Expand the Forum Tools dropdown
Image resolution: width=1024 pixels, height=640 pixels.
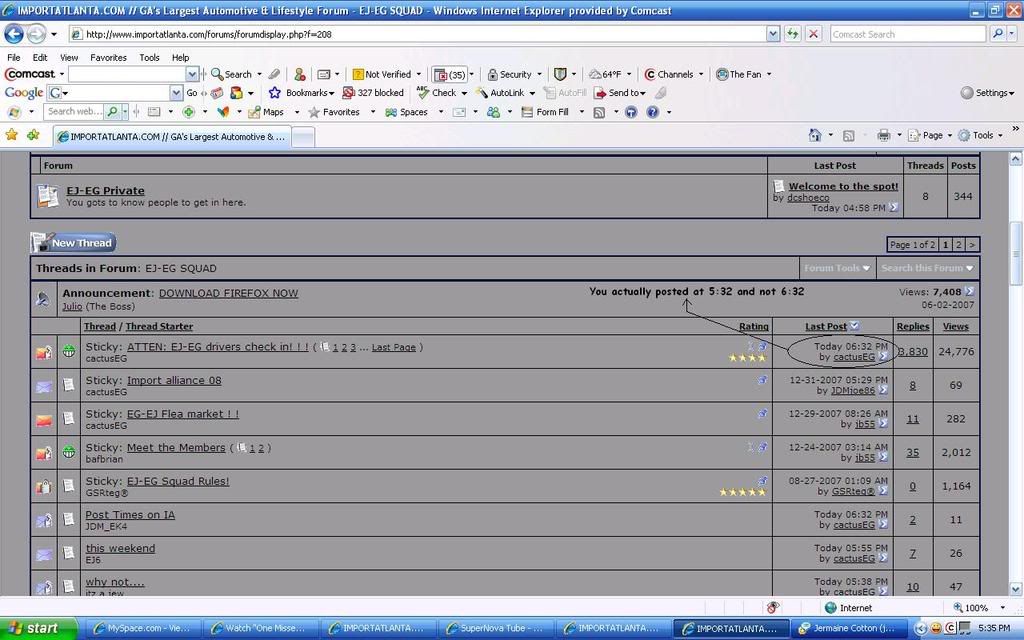837,268
